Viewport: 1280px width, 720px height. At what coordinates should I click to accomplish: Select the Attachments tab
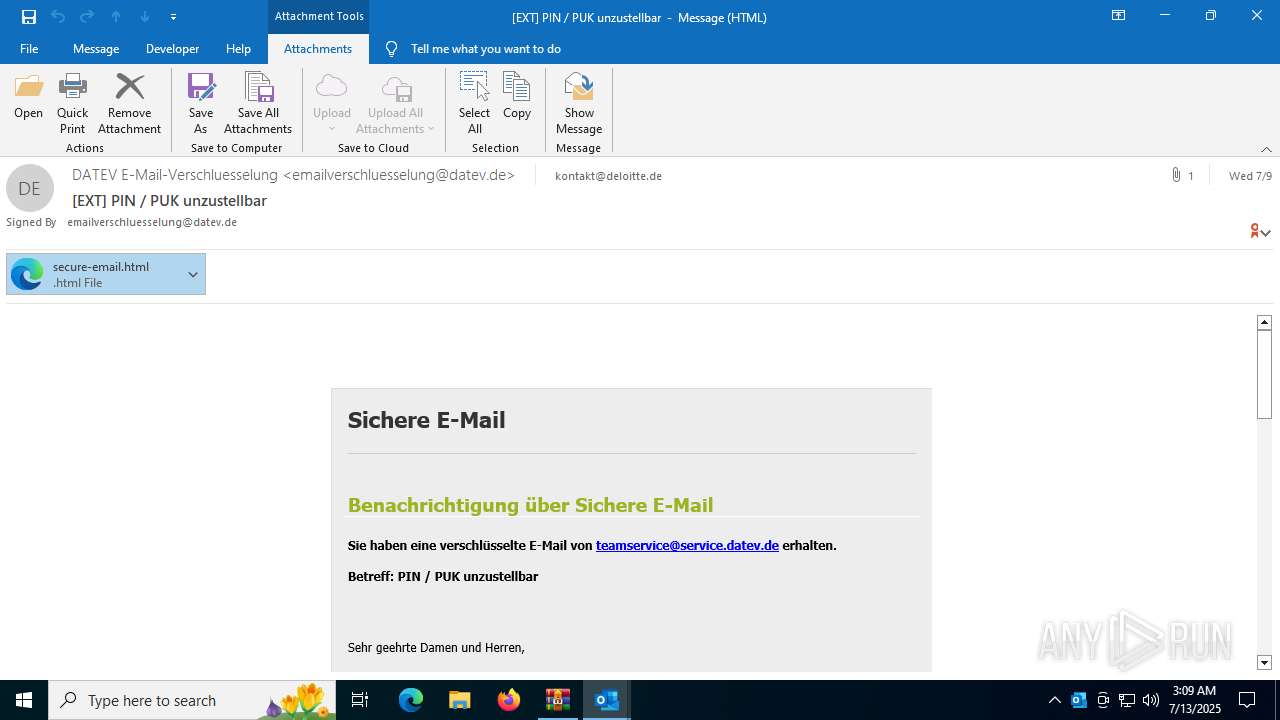pos(318,48)
